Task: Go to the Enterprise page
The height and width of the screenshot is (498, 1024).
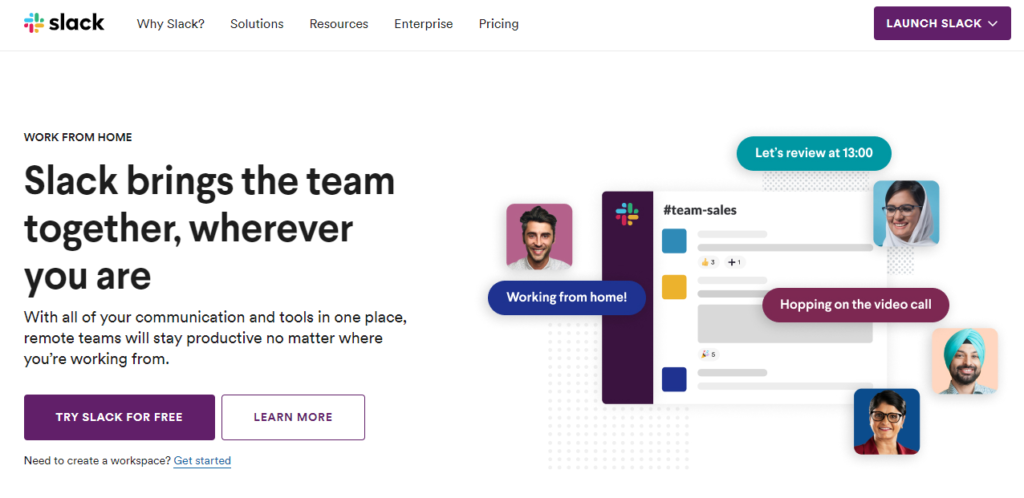Action: pos(423,24)
